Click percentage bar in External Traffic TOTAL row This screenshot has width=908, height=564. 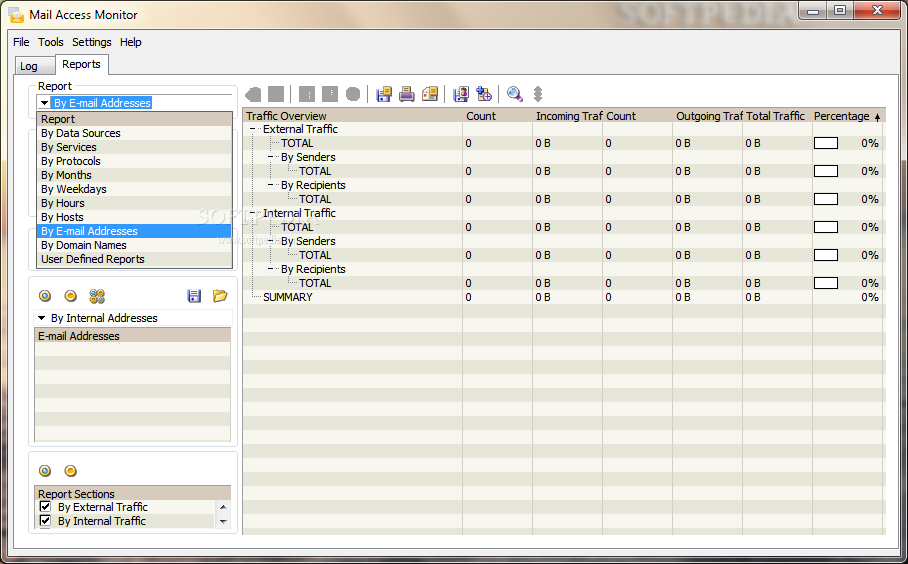coord(826,143)
